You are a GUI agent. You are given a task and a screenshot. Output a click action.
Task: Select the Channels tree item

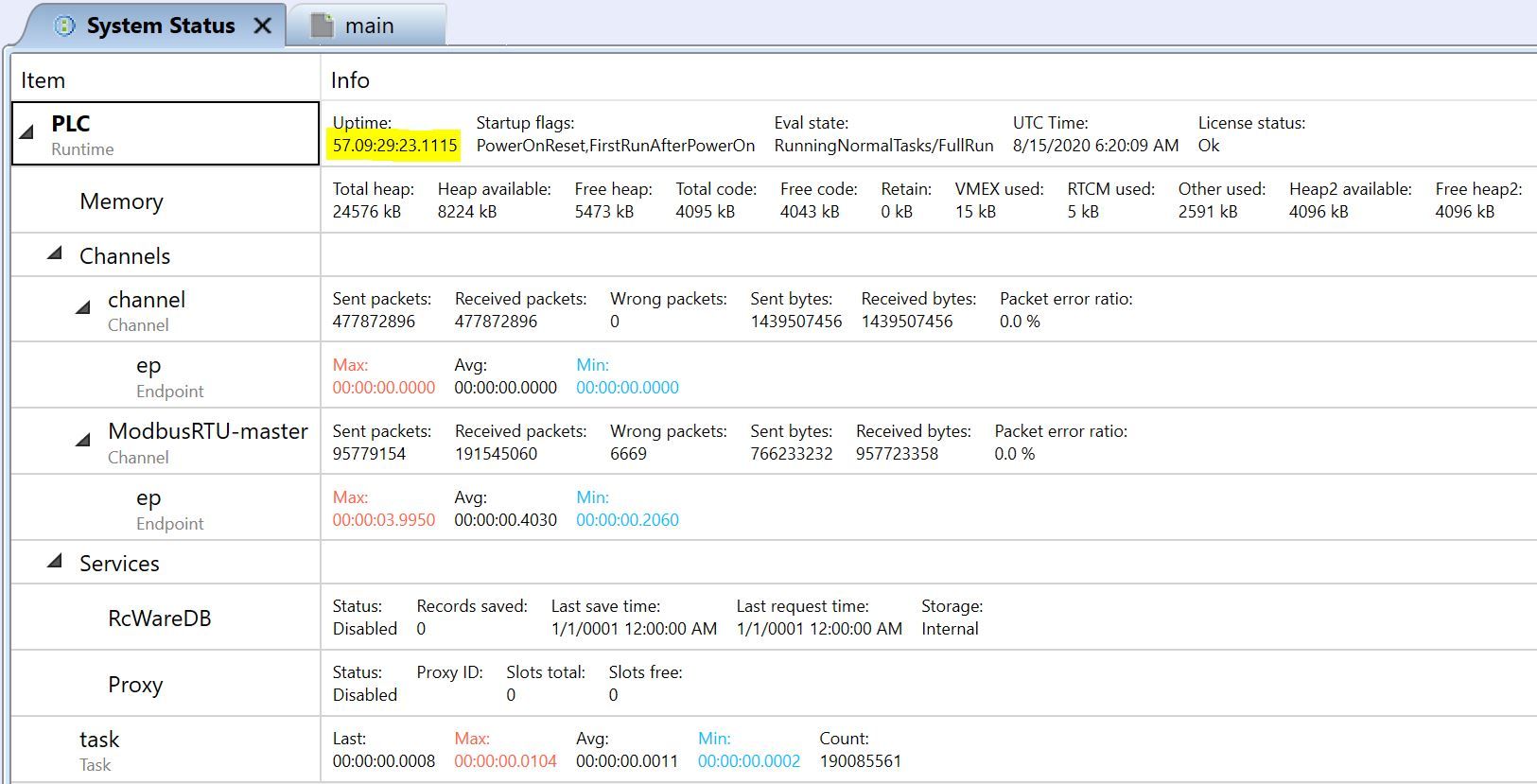click(x=125, y=255)
